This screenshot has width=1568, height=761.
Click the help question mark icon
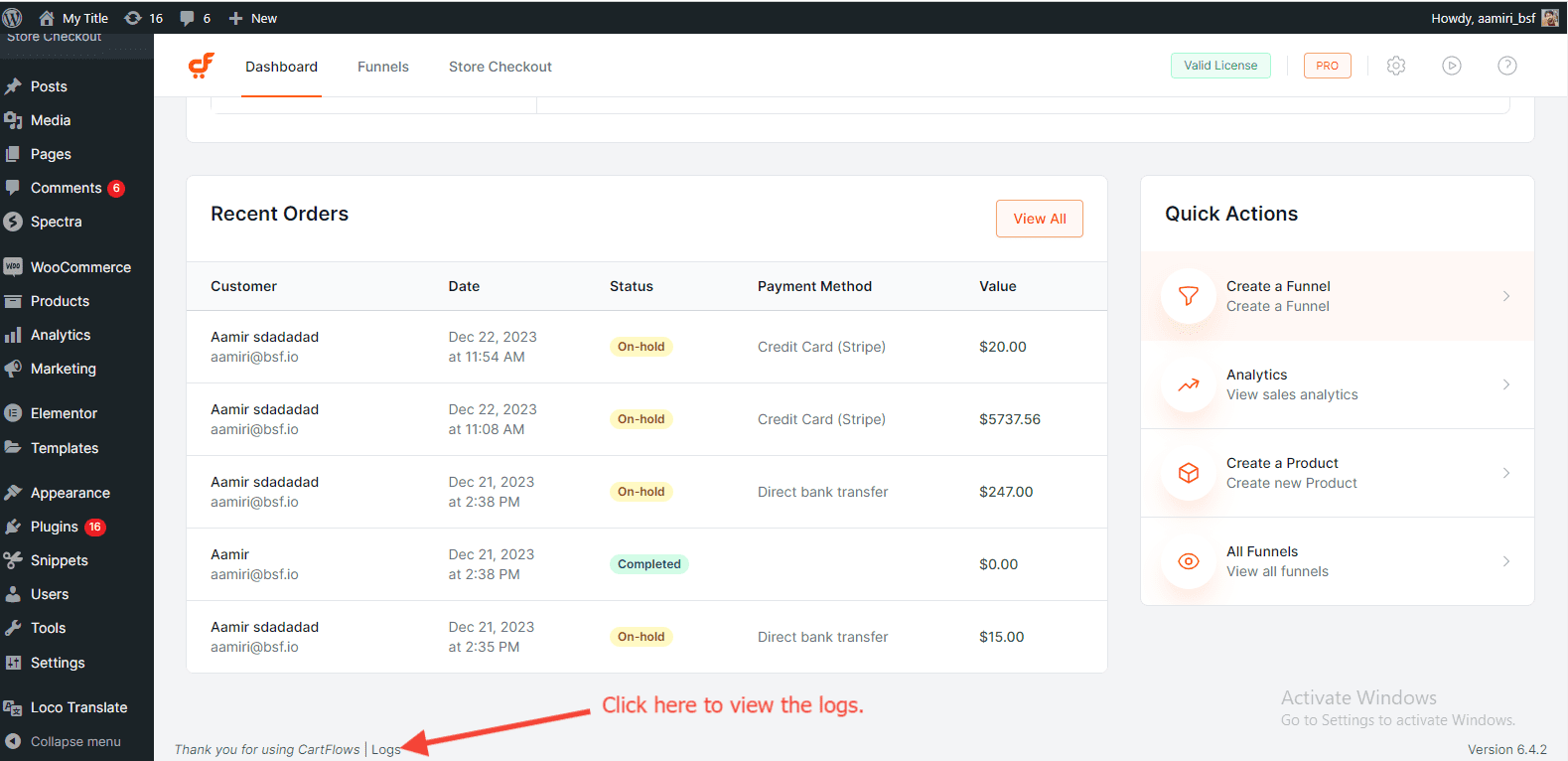coord(1506,66)
